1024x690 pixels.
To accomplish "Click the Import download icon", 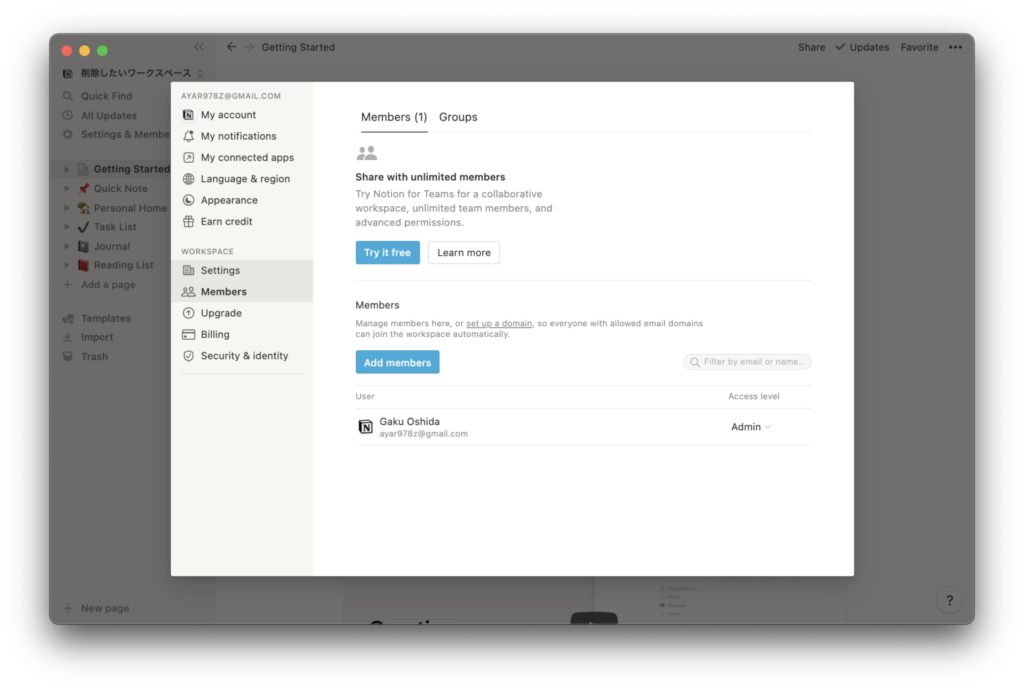I will click(x=67, y=337).
